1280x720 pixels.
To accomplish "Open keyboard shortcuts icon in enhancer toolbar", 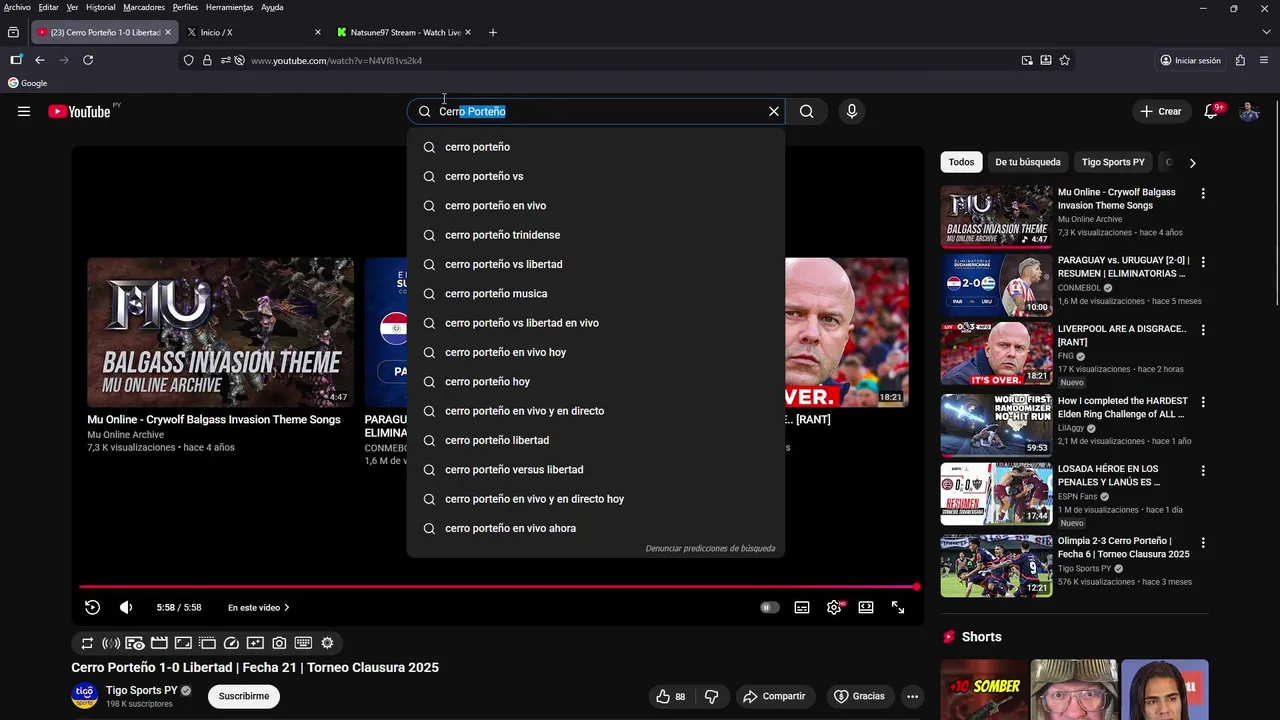I will coord(303,643).
